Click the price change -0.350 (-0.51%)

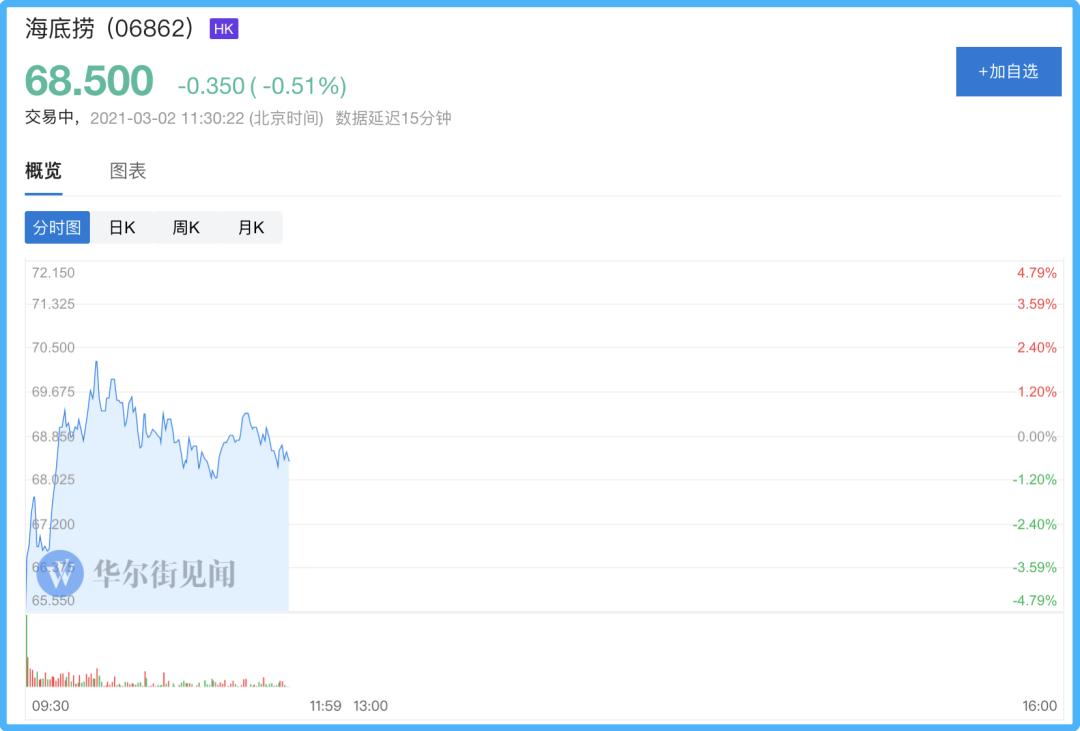tap(262, 86)
